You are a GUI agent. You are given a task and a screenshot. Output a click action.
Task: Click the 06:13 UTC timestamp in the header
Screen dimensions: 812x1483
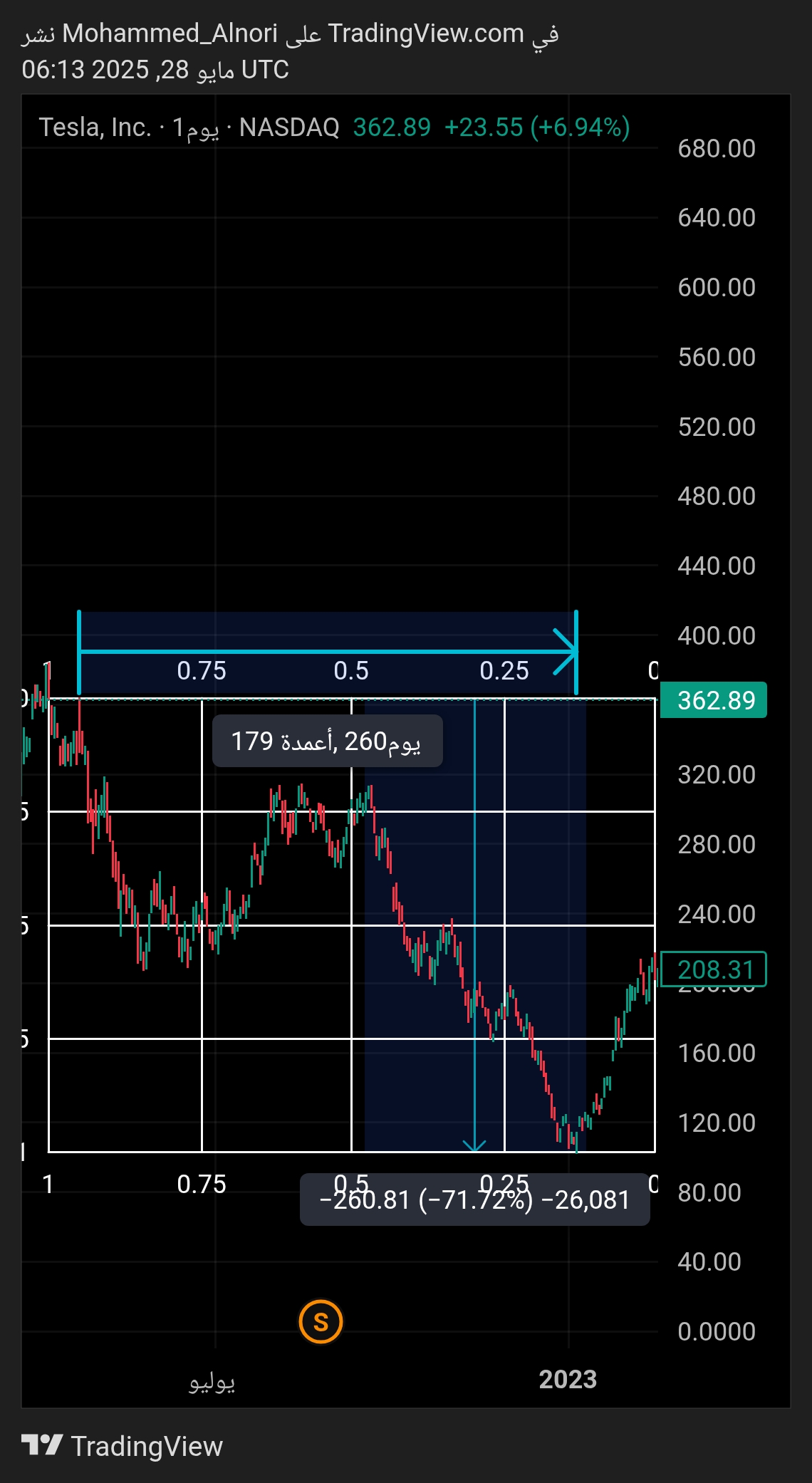pyautogui.click(x=155, y=69)
